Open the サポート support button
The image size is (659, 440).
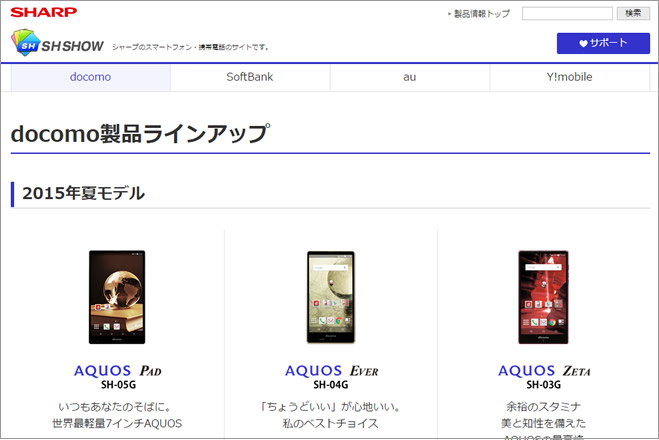pos(603,43)
